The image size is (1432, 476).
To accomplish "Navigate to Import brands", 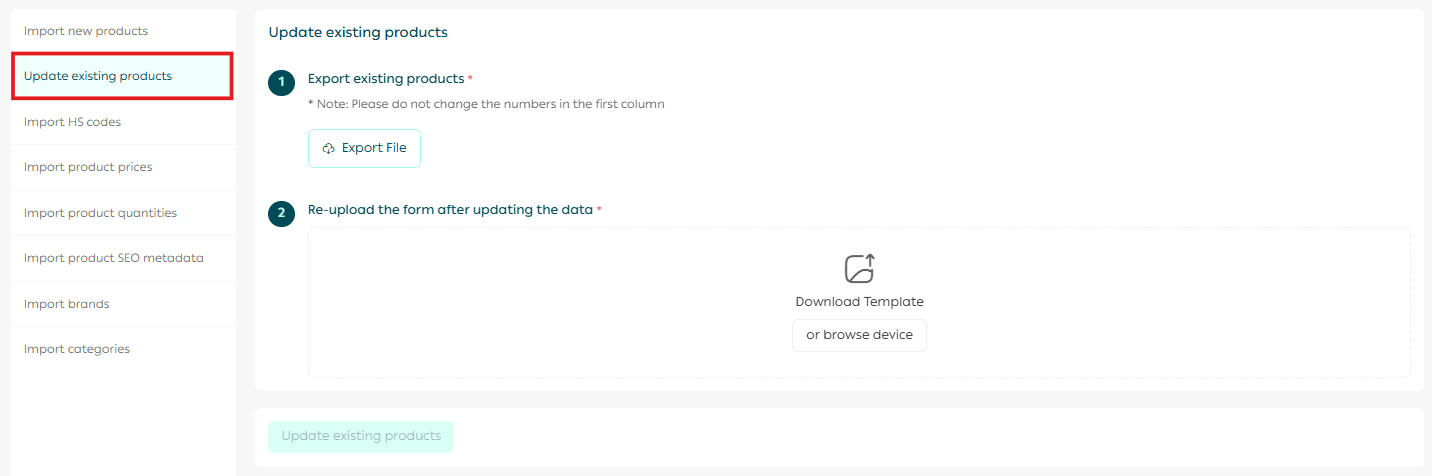I will point(67,304).
